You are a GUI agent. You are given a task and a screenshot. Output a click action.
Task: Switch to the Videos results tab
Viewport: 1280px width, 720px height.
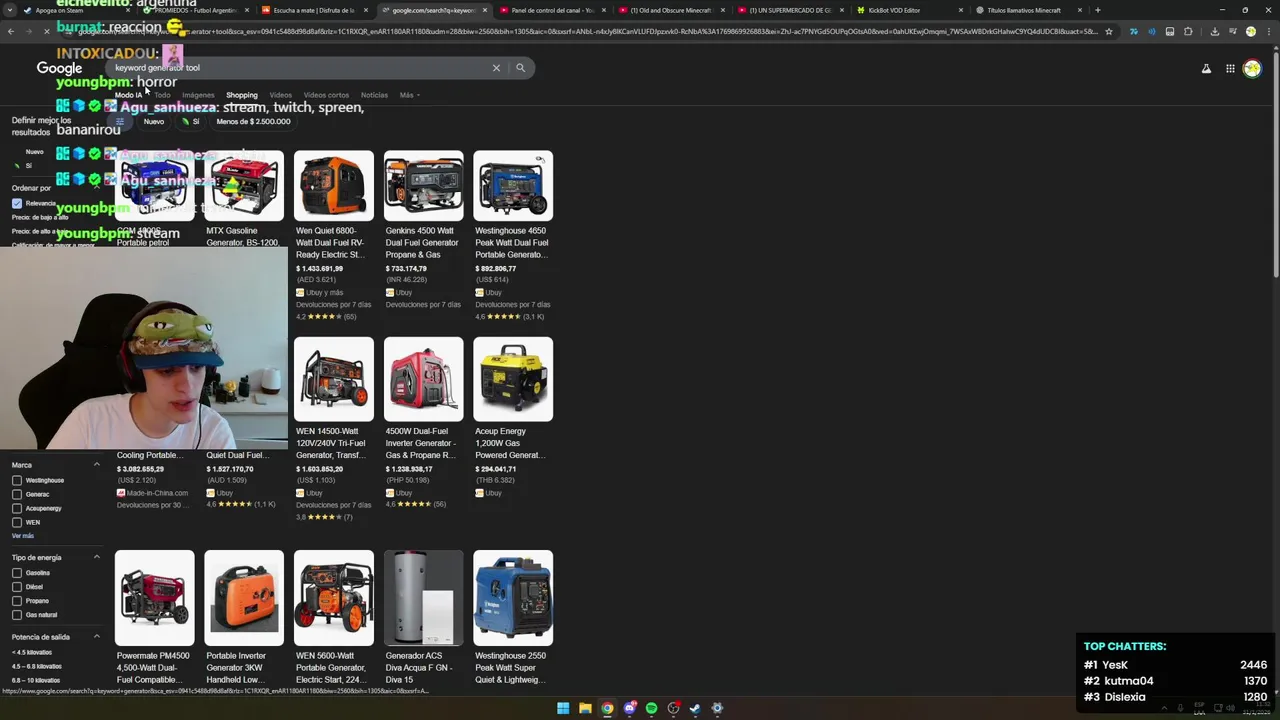[281, 95]
